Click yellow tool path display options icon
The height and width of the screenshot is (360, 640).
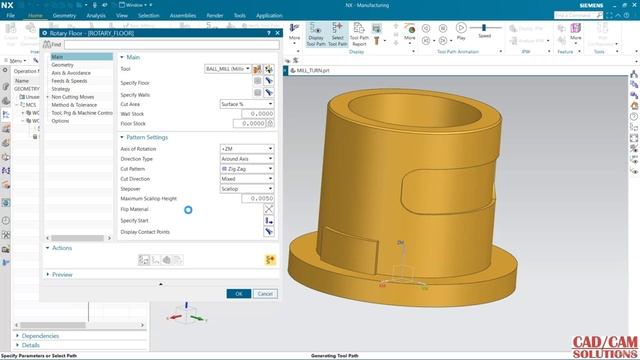click(270, 260)
